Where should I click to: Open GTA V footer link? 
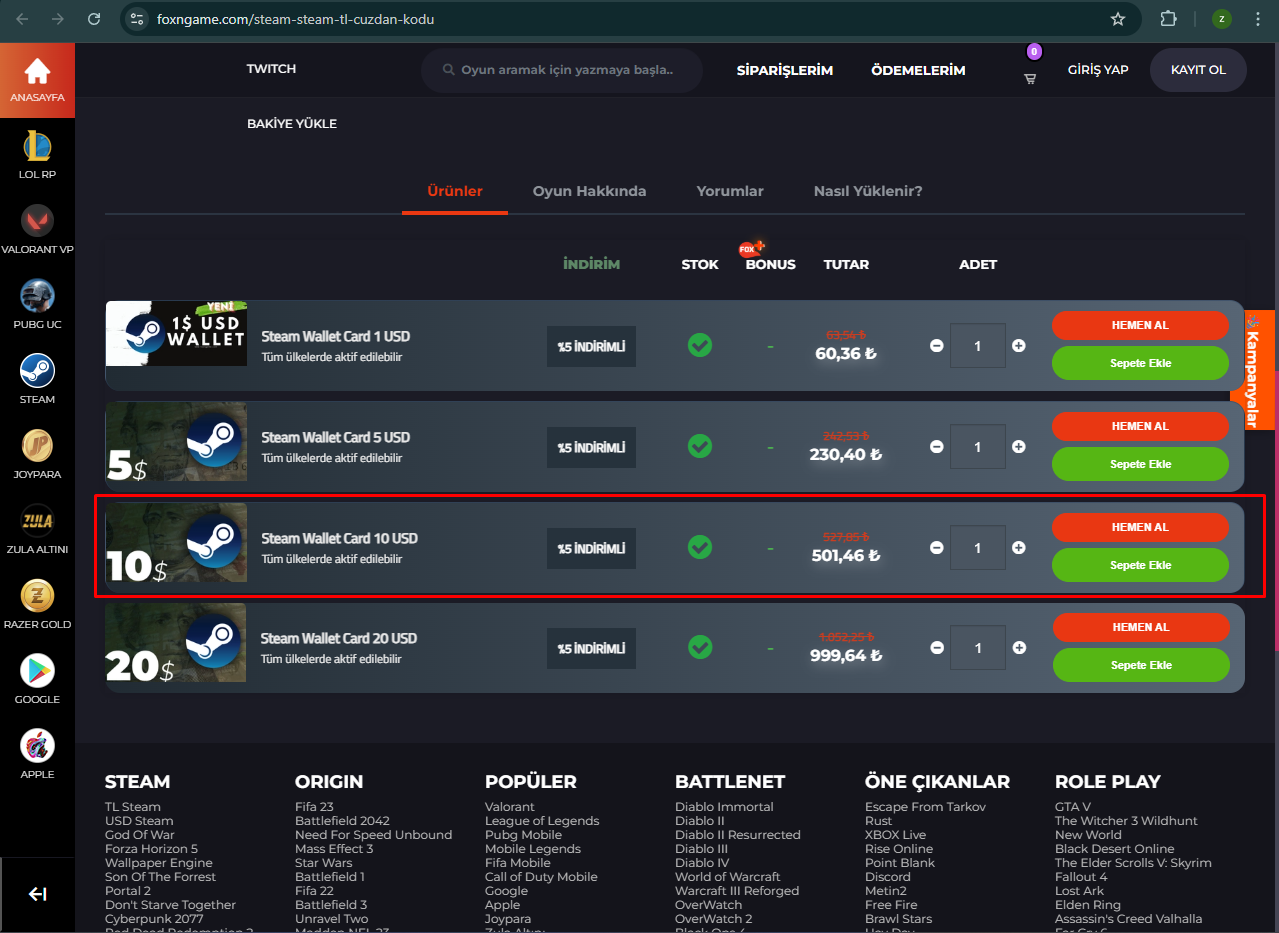pyautogui.click(x=1073, y=807)
